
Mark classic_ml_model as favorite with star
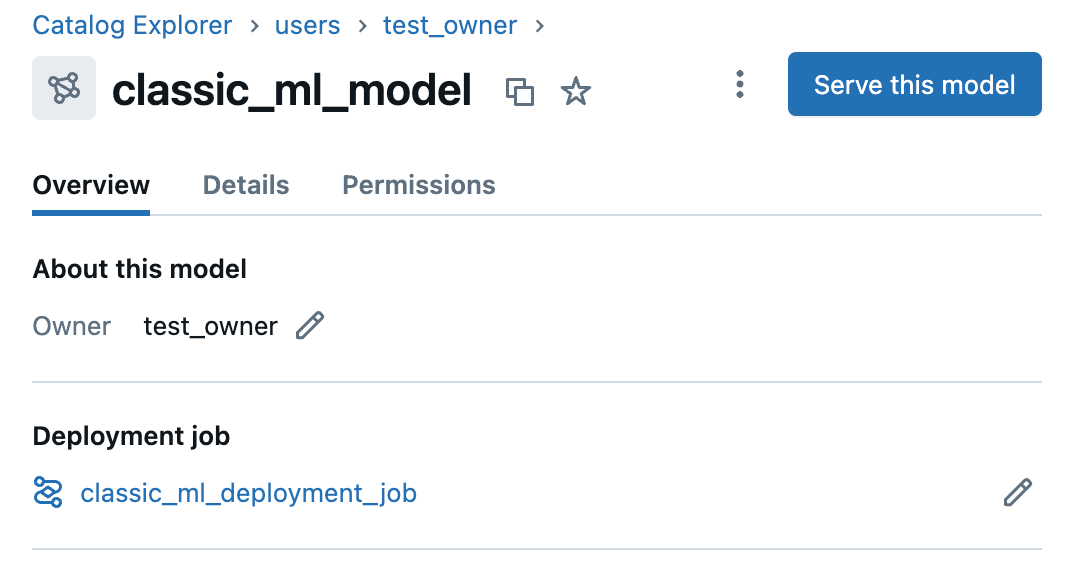click(x=576, y=91)
